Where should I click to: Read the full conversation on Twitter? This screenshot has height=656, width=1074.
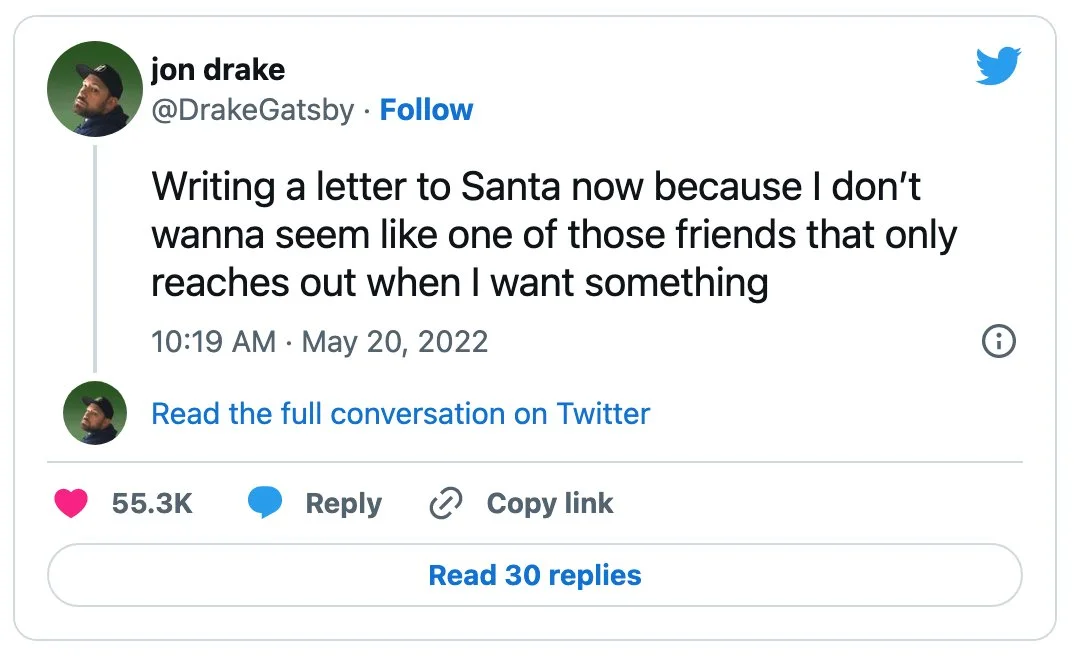(x=400, y=414)
